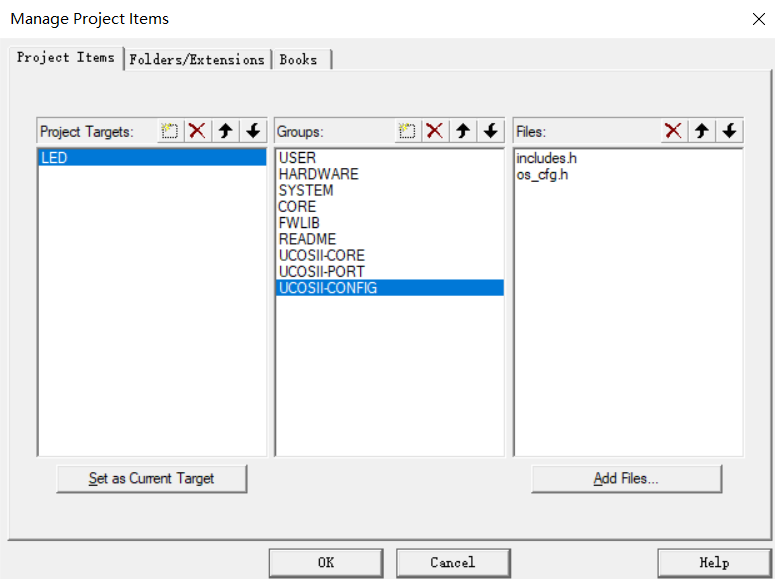Select USER group
This screenshot has width=776, height=580.
(389, 158)
